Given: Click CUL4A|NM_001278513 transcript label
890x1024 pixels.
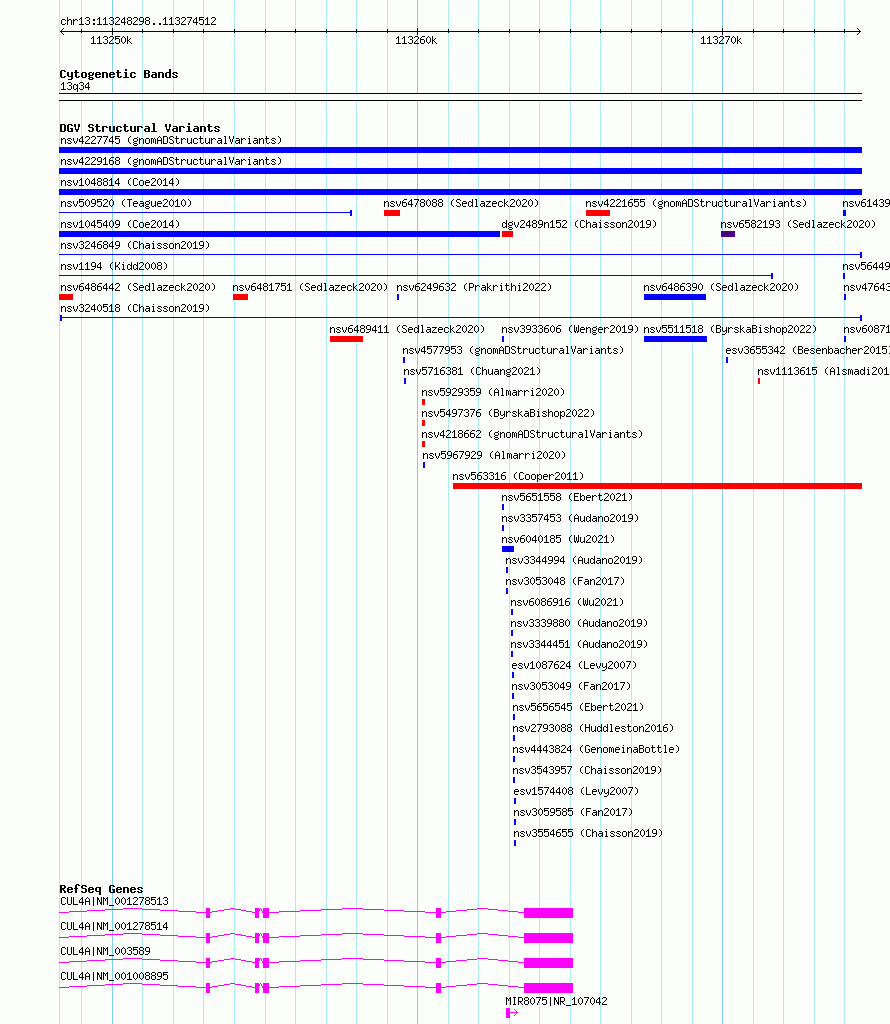Looking at the screenshot, I should [x=114, y=901].
